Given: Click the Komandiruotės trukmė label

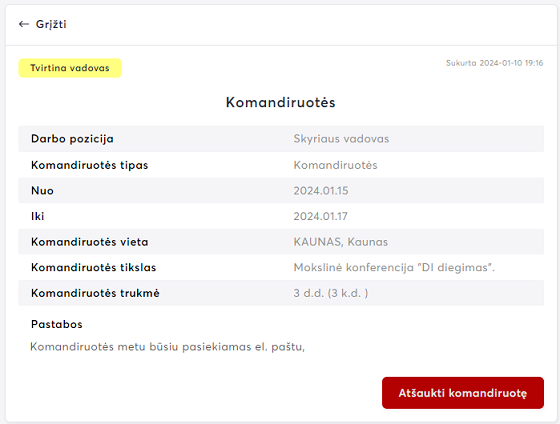Looking at the screenshot, I should coord(95,293).
